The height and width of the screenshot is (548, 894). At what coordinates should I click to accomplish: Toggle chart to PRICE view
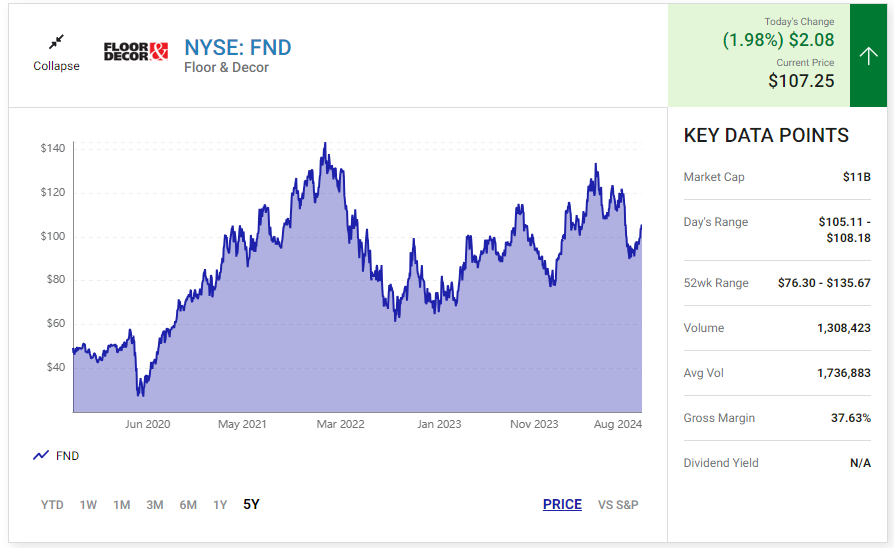click(x=562, y=505)
